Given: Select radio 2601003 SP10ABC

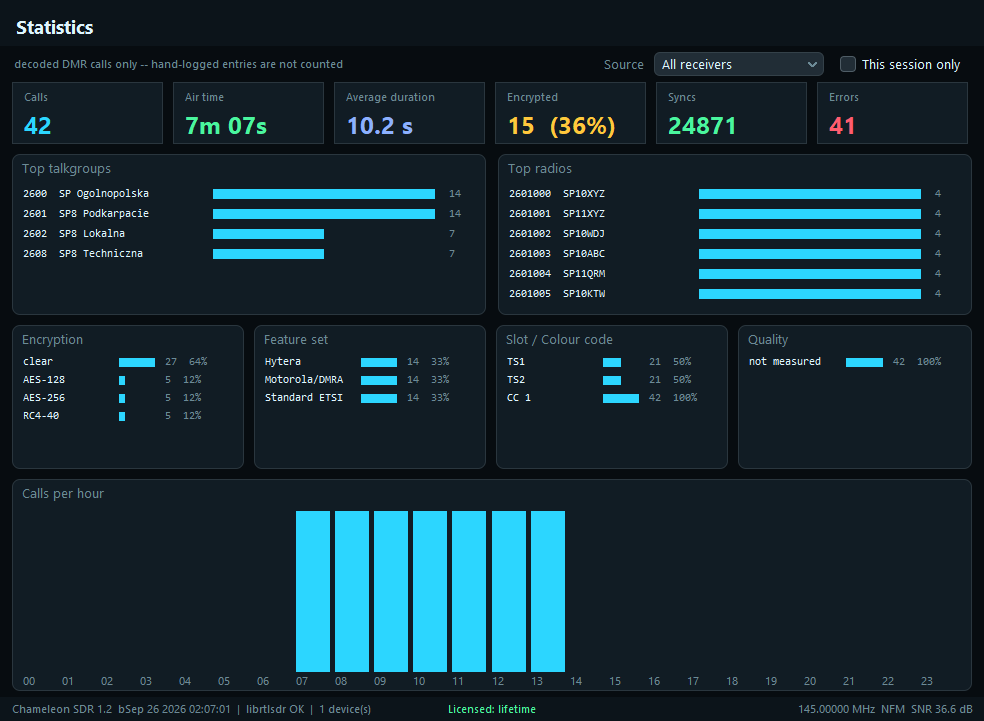Looking at the screenshot, I should pos(725,254).
